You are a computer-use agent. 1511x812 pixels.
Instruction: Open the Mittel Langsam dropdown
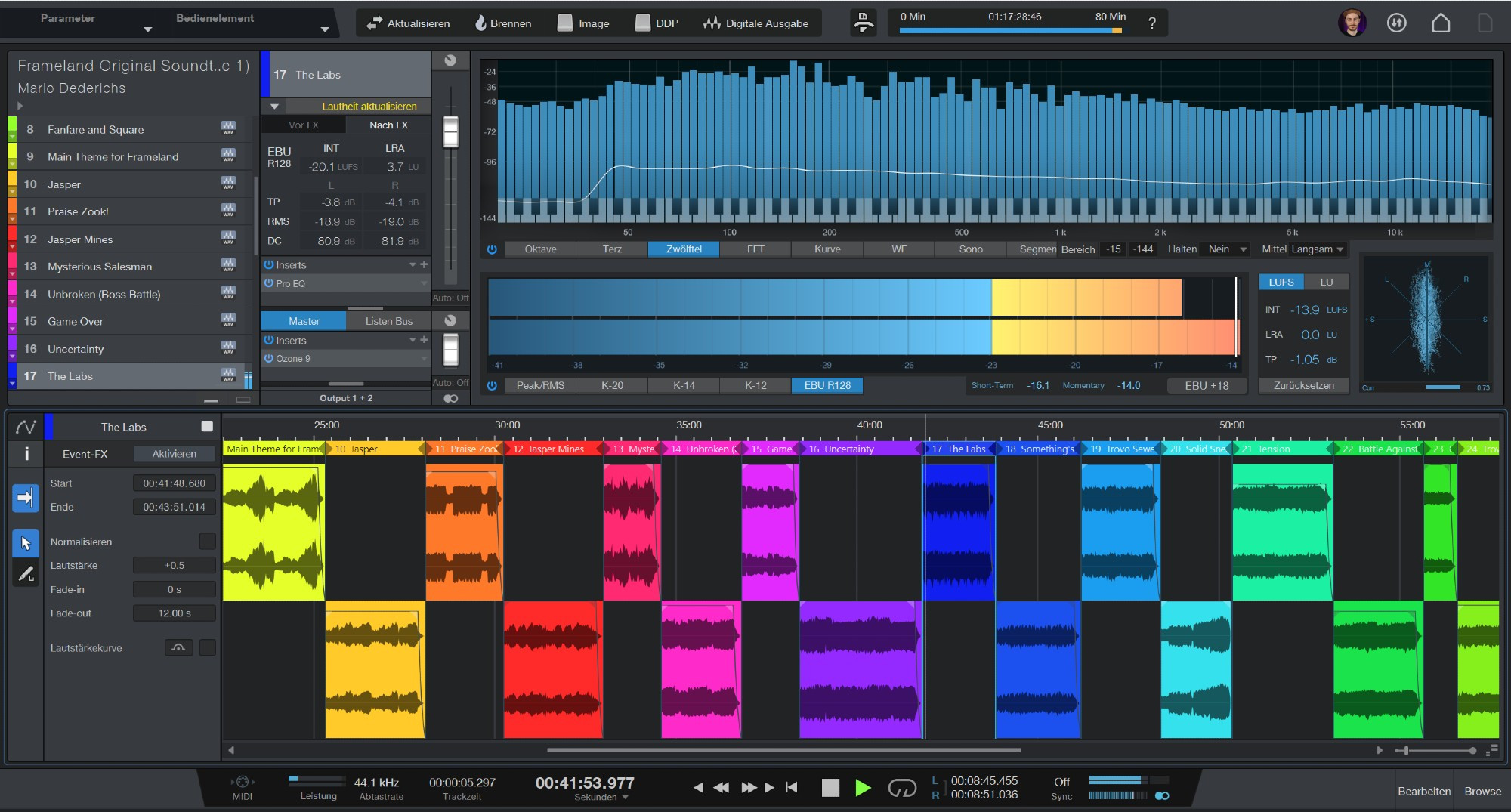point(1318,249)
